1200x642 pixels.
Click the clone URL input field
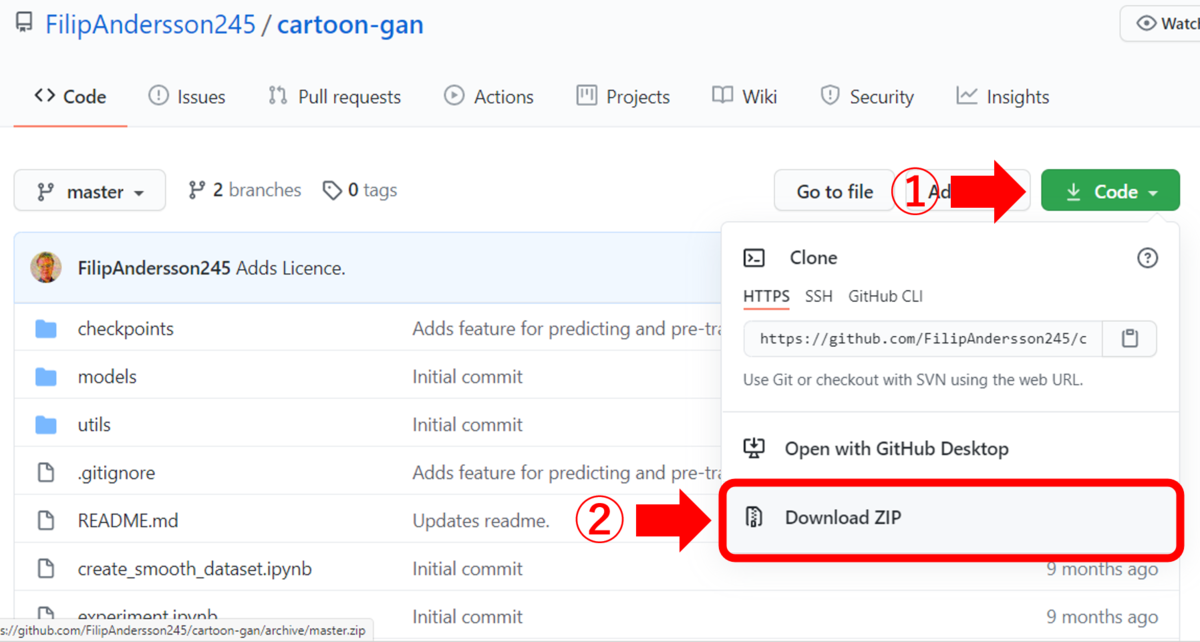pos(923,339)
